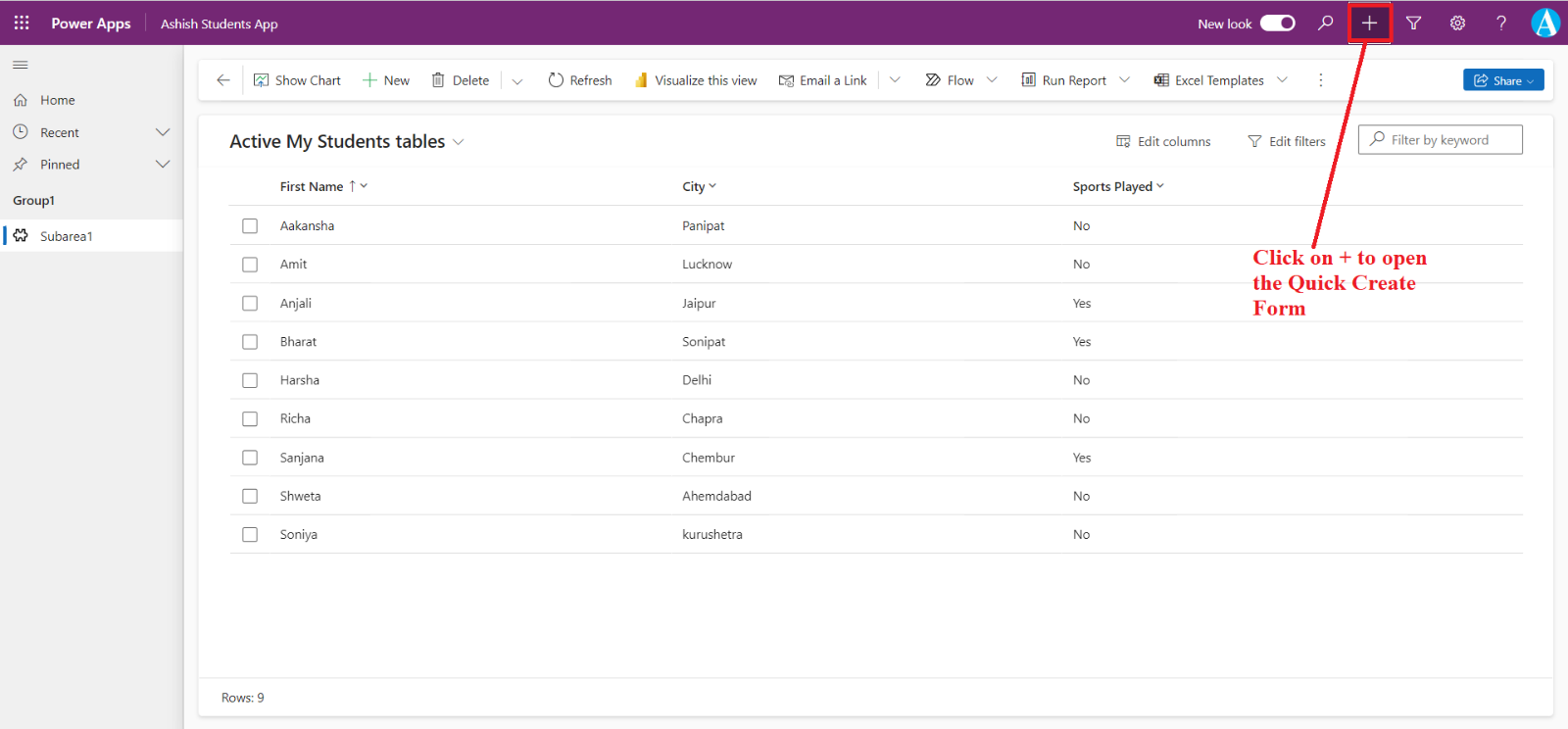Viewport: 1568px width, 729px height.
Task: Open the more commands ellipsis menu
Action: [x=1320, y=80]
